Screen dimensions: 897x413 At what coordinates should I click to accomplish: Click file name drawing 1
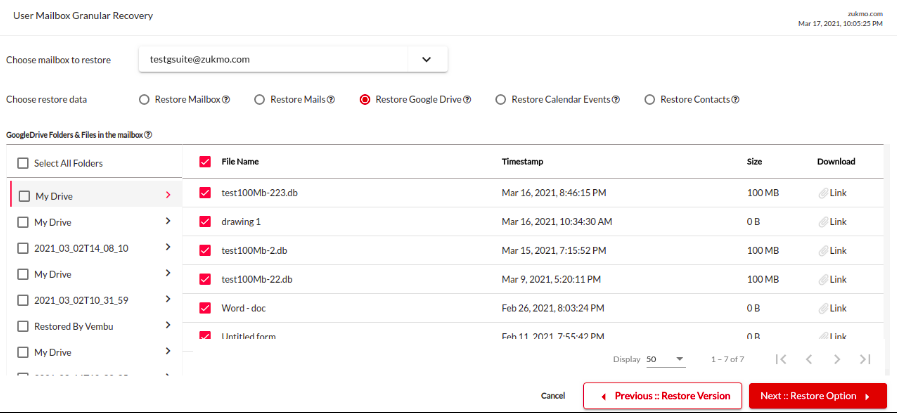tap(241, 222)
